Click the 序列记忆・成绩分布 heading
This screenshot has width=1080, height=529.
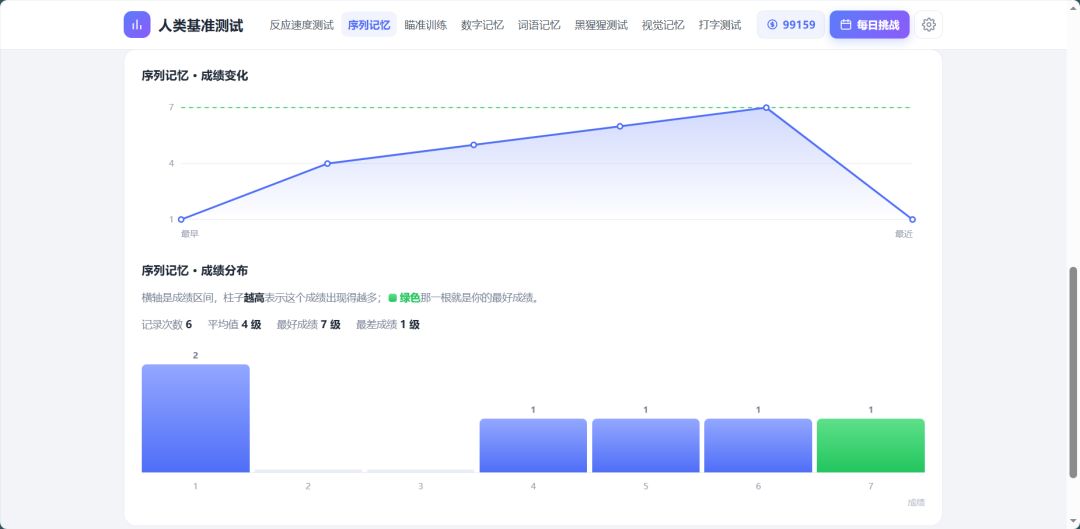click(x=195, y=270)
